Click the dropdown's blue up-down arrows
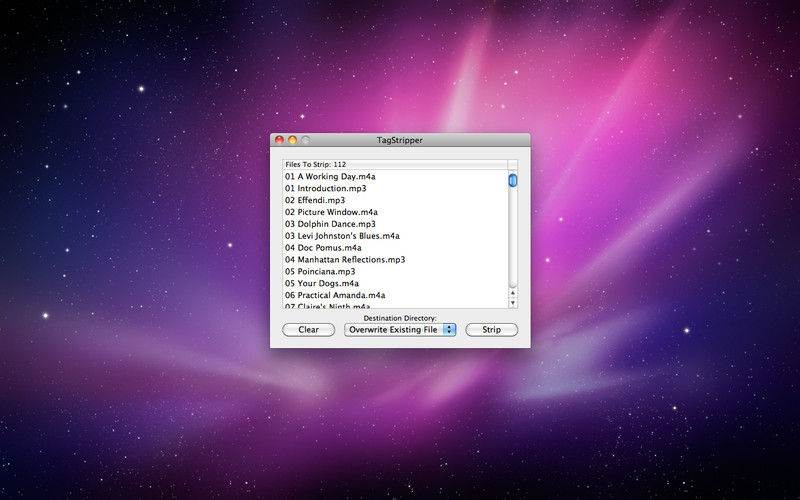 tap(449, 330)
